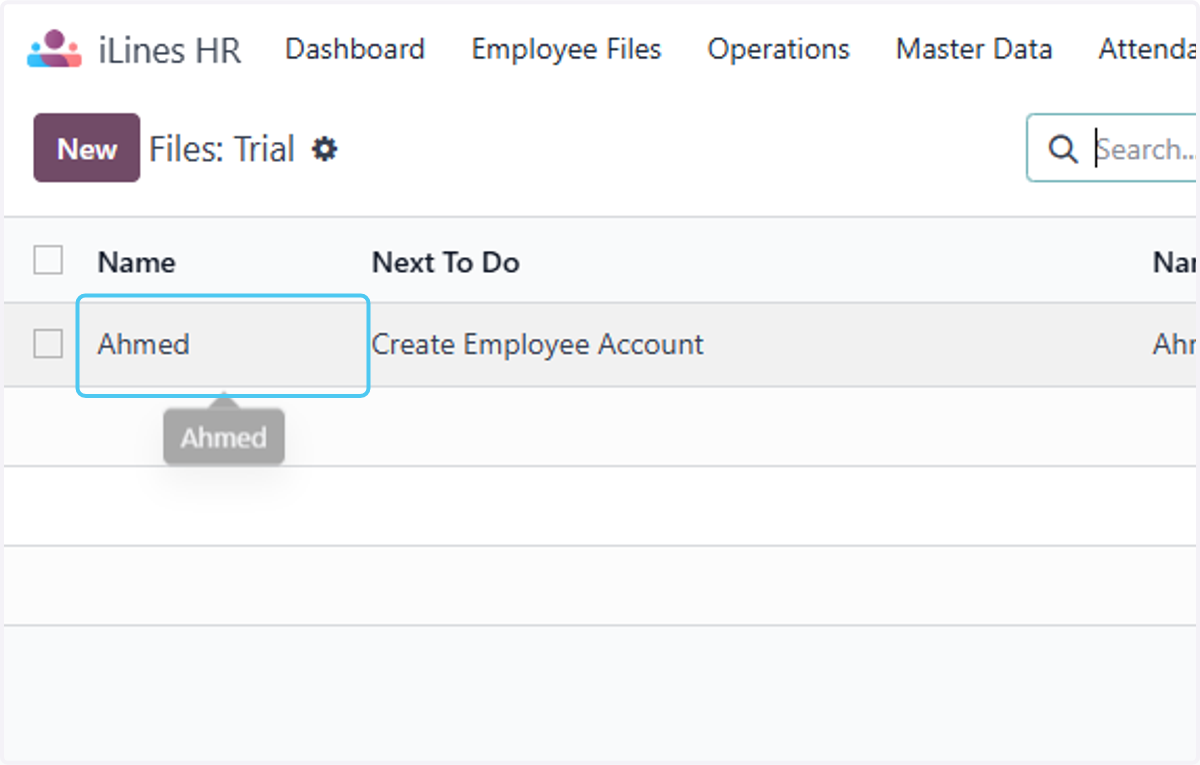Open the Operations menu
The width and height of the screenshot is (1200, 765).
point(778,49)
